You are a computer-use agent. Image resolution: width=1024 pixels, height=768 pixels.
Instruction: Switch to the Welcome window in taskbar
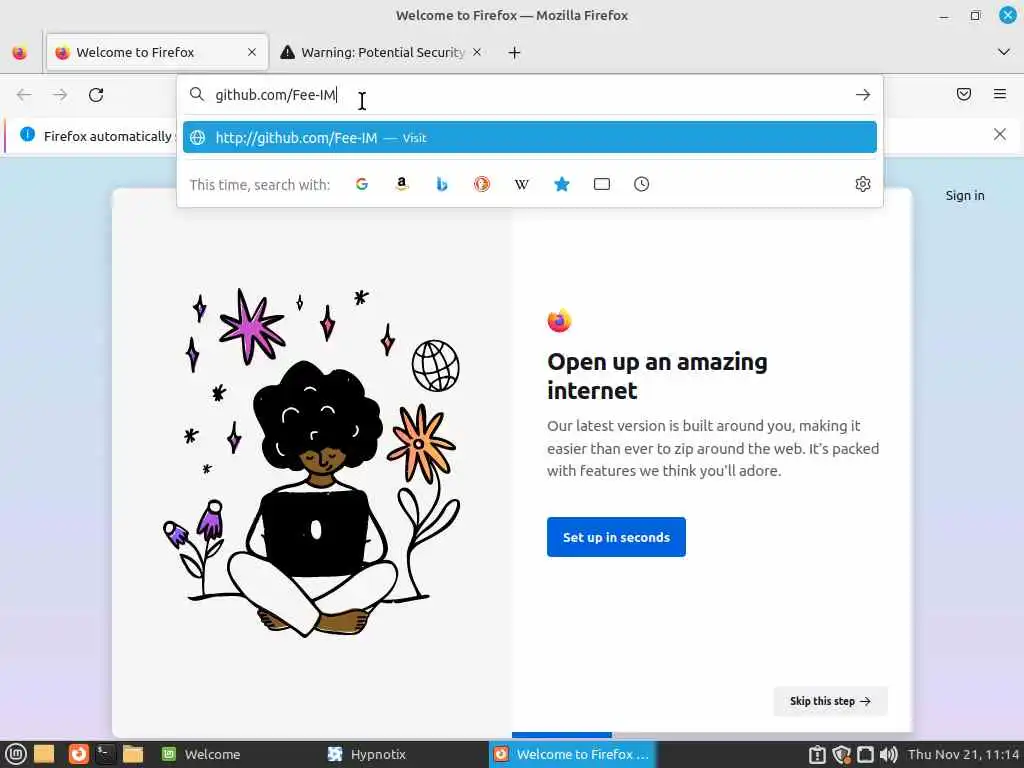click(x=201, y=754)
